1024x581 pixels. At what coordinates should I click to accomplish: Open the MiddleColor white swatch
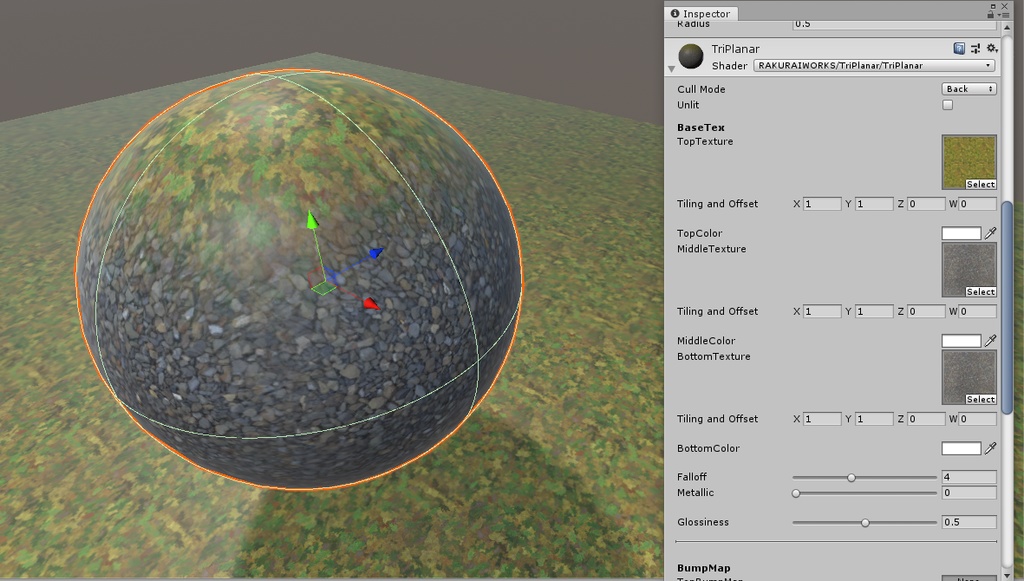pos(961,340)
